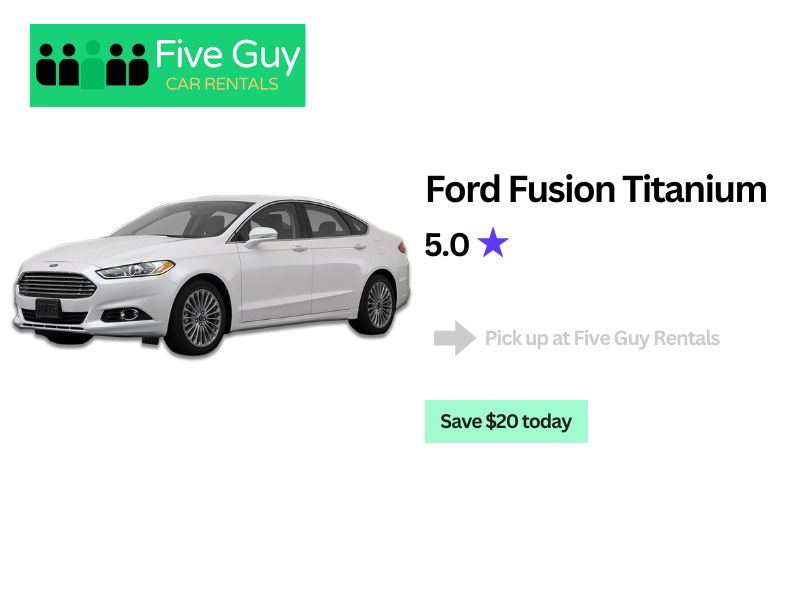
Task: Click the car's side mirror
Action: pyautogui.click(x=262, y=236)
